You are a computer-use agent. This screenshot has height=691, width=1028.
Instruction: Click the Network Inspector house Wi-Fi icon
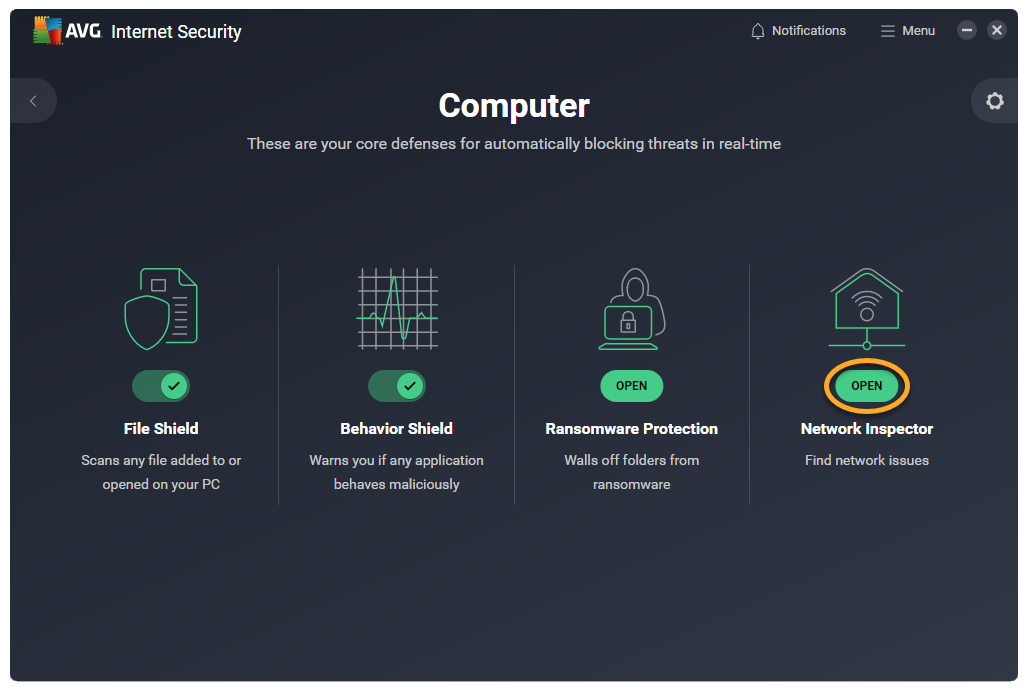[867, 307]
